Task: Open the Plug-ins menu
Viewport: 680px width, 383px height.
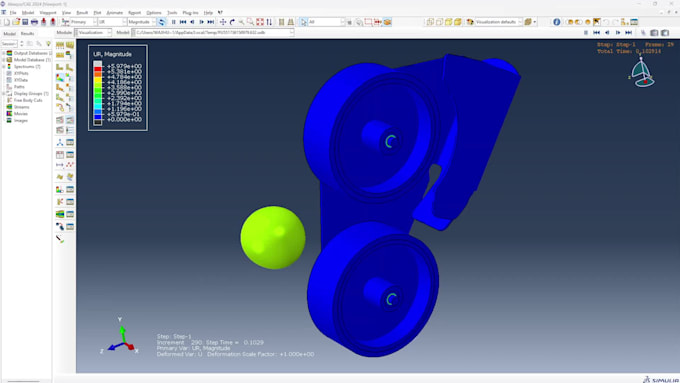Action: 190,13
